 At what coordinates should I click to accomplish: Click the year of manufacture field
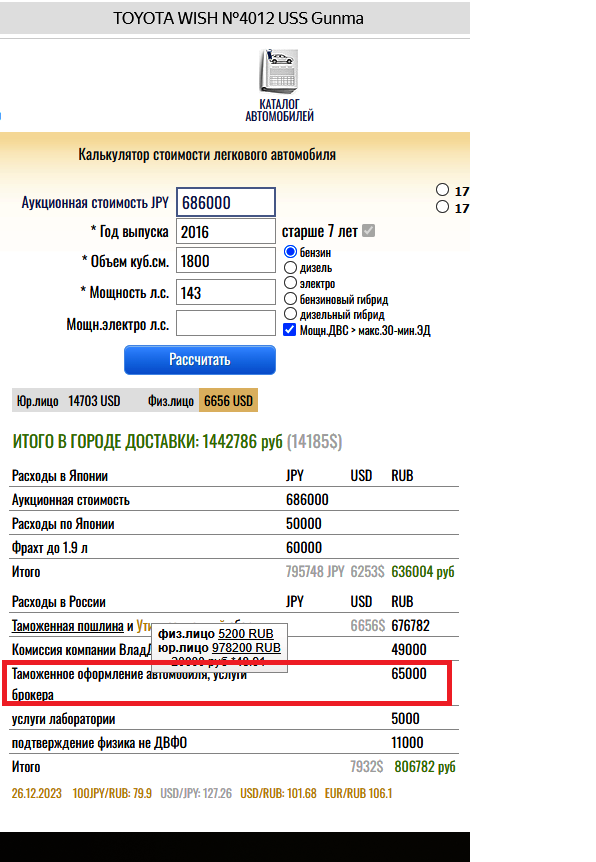(226, 231)
